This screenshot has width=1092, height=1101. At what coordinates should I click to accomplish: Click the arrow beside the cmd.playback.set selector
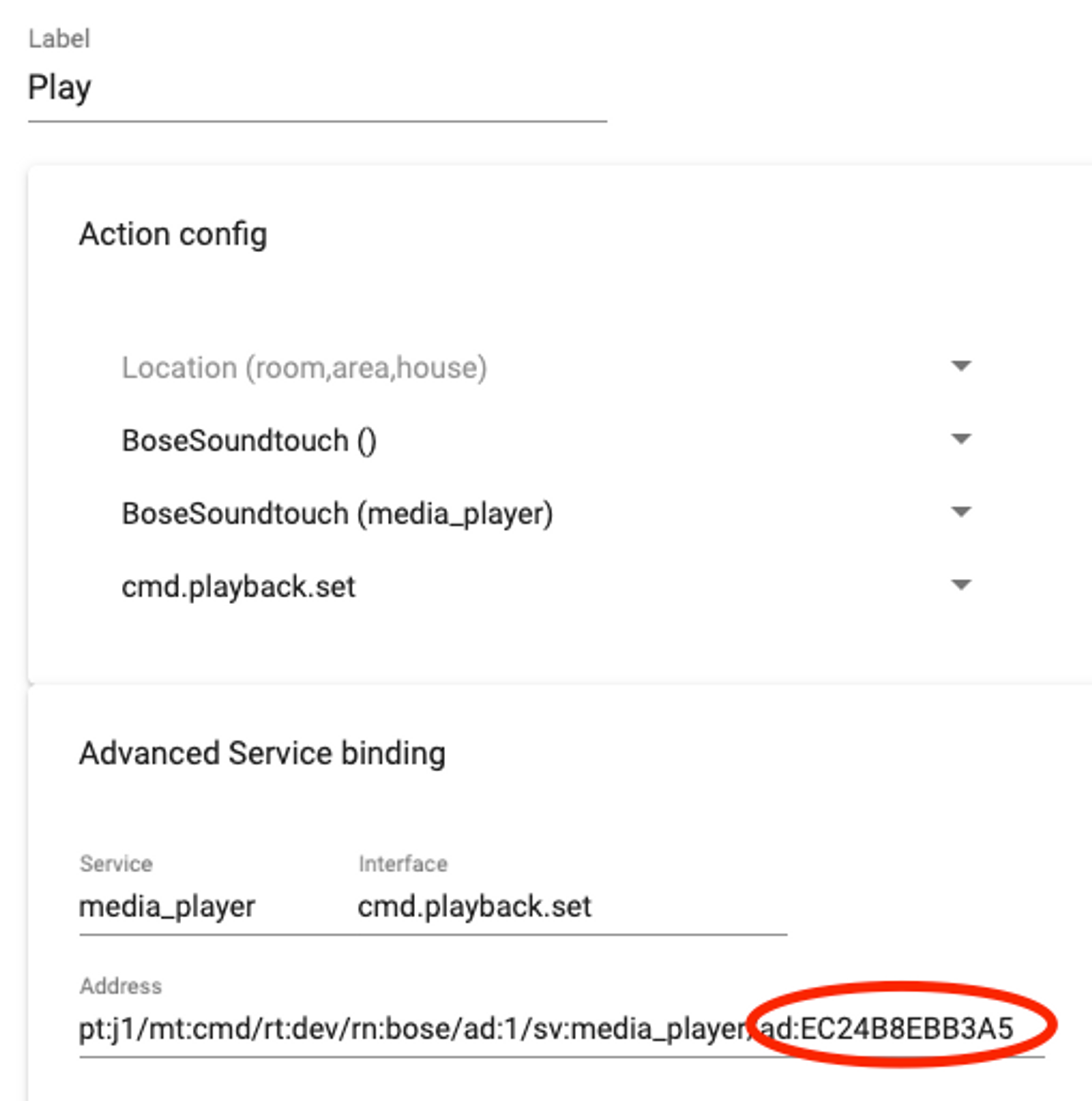pos(961,585)
